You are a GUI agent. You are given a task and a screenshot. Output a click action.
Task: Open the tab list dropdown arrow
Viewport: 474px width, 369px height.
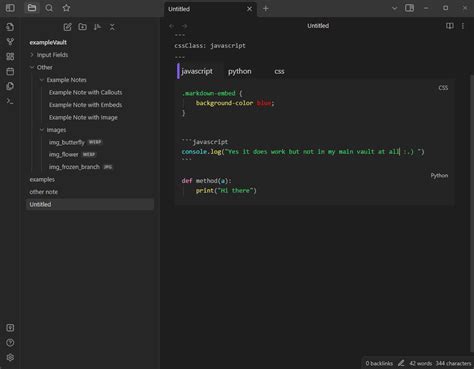394,8
